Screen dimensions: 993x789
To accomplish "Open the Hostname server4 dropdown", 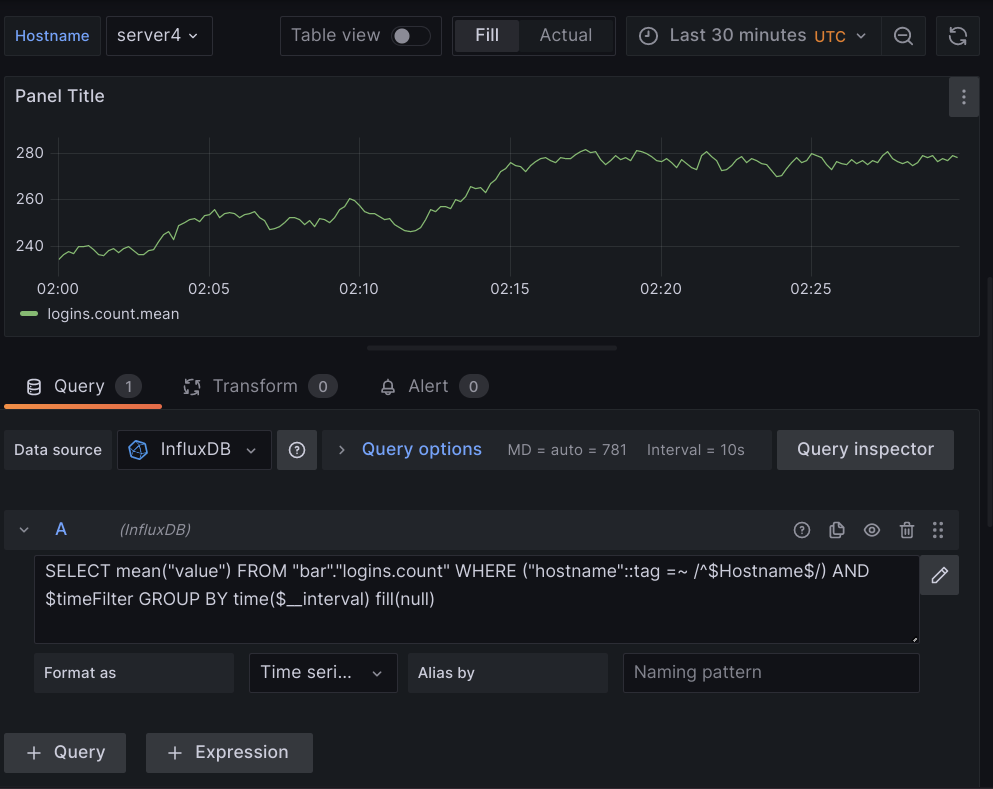I will pos(159,35).
